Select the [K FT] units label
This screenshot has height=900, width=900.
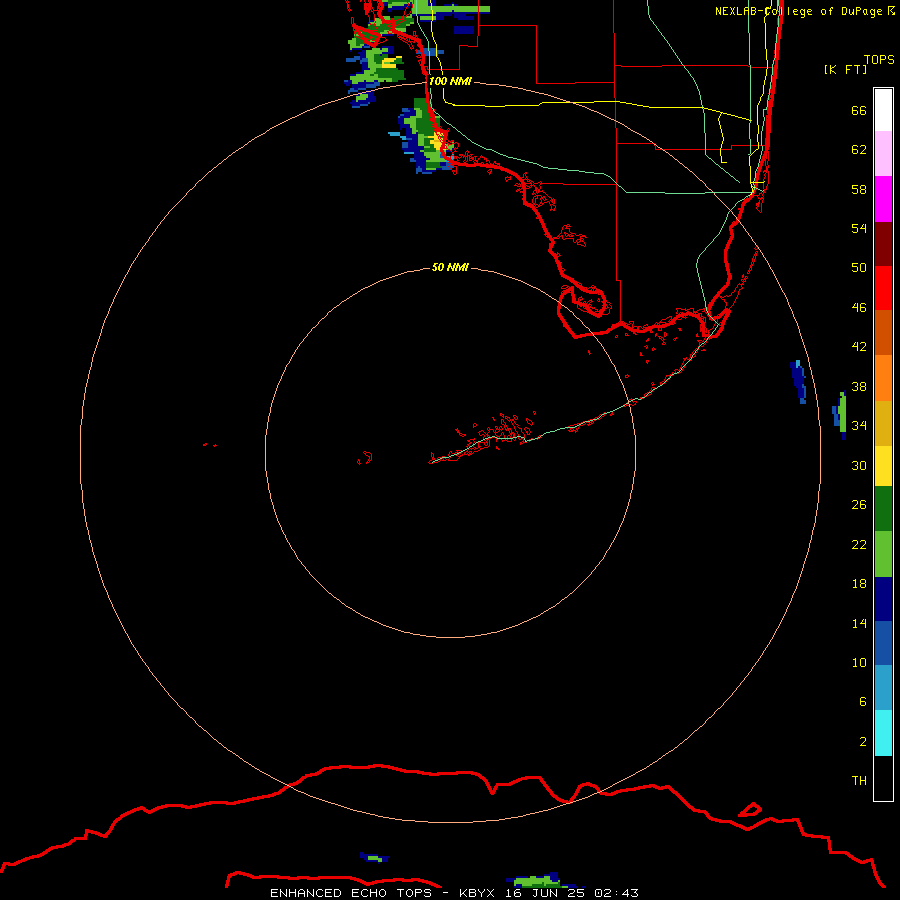845,69
